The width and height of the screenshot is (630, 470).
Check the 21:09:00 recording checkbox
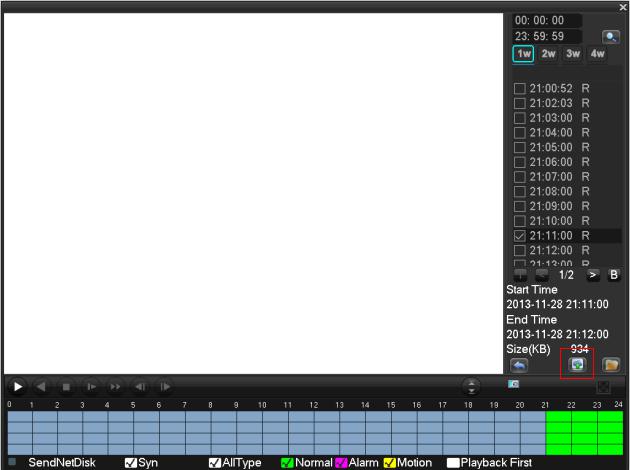(x=520, y=206)
